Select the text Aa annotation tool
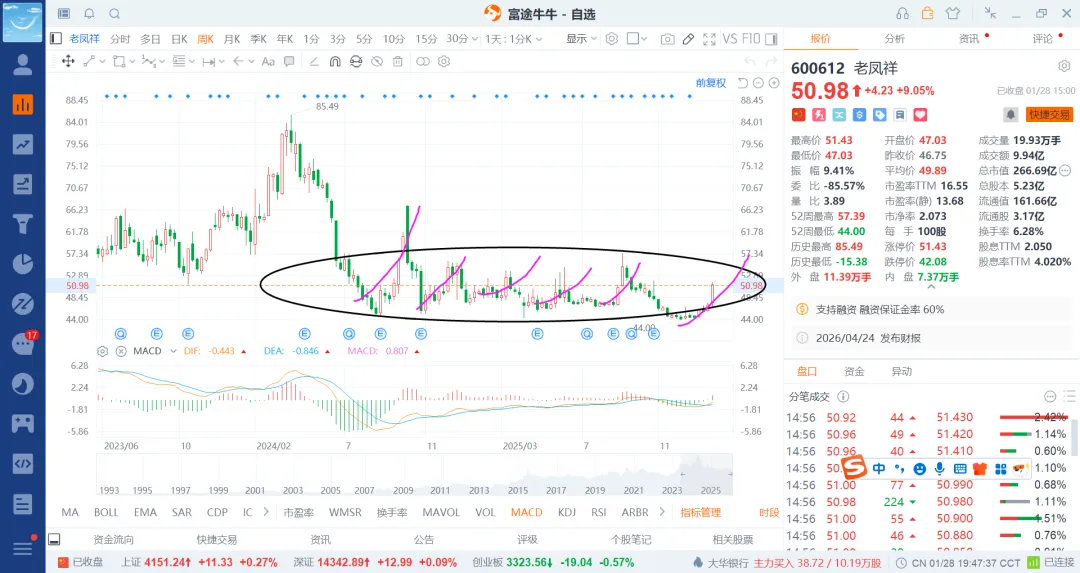Image resolution: width=1080 pixels, height=573 pixels. tap(268, 61)
